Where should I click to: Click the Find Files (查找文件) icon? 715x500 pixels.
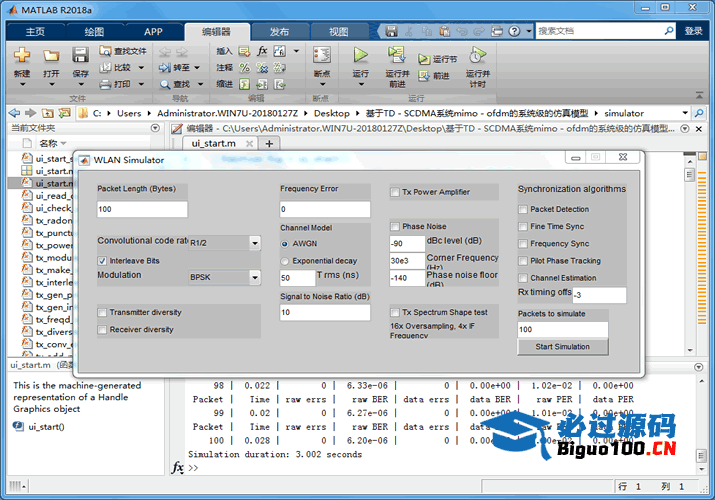point(106,51)
